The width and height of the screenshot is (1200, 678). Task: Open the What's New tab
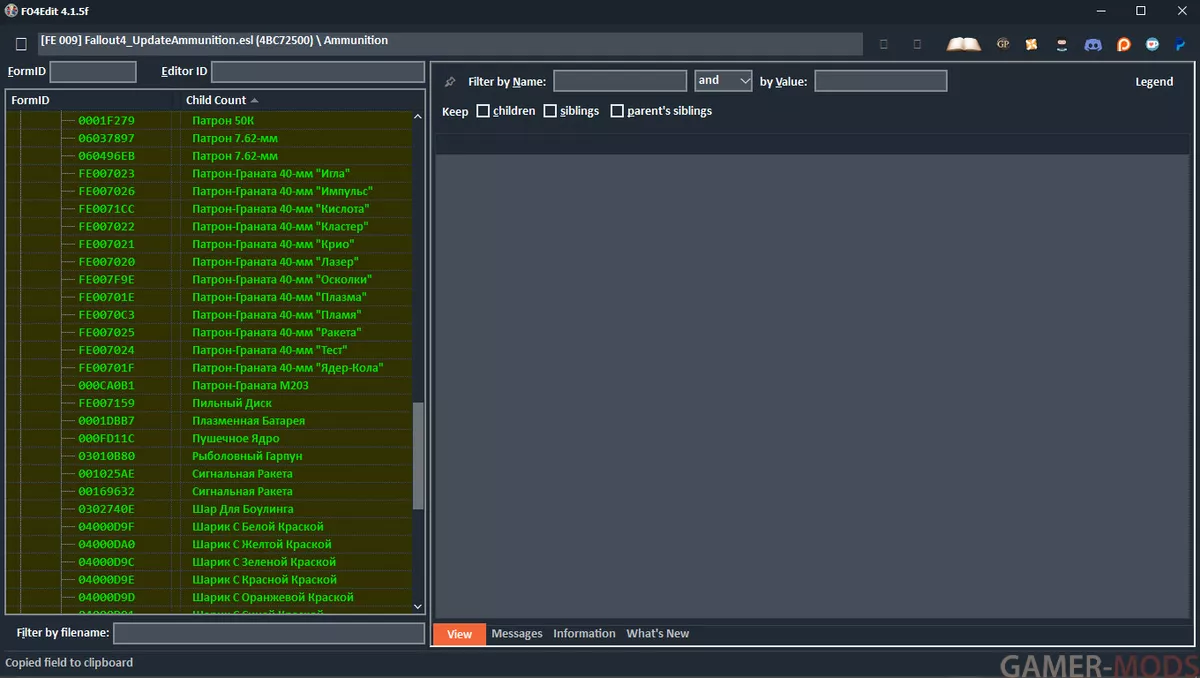tap(658, 633)
